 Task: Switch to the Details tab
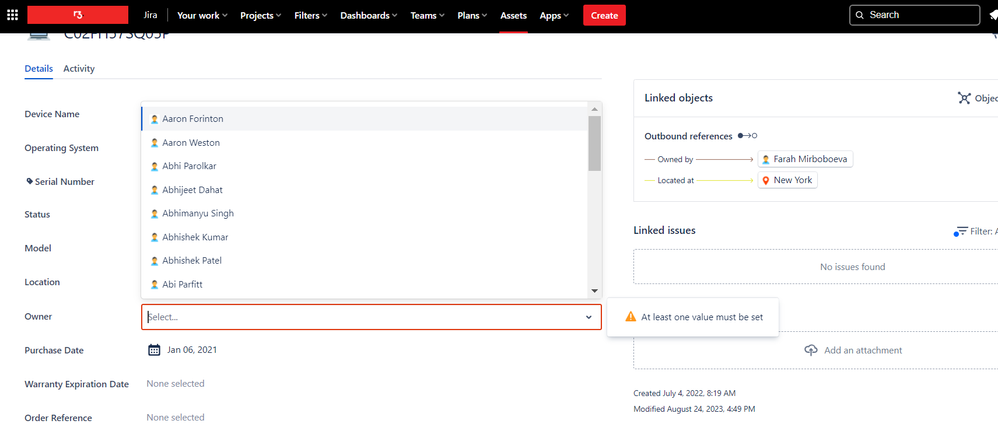click(39, 69)
